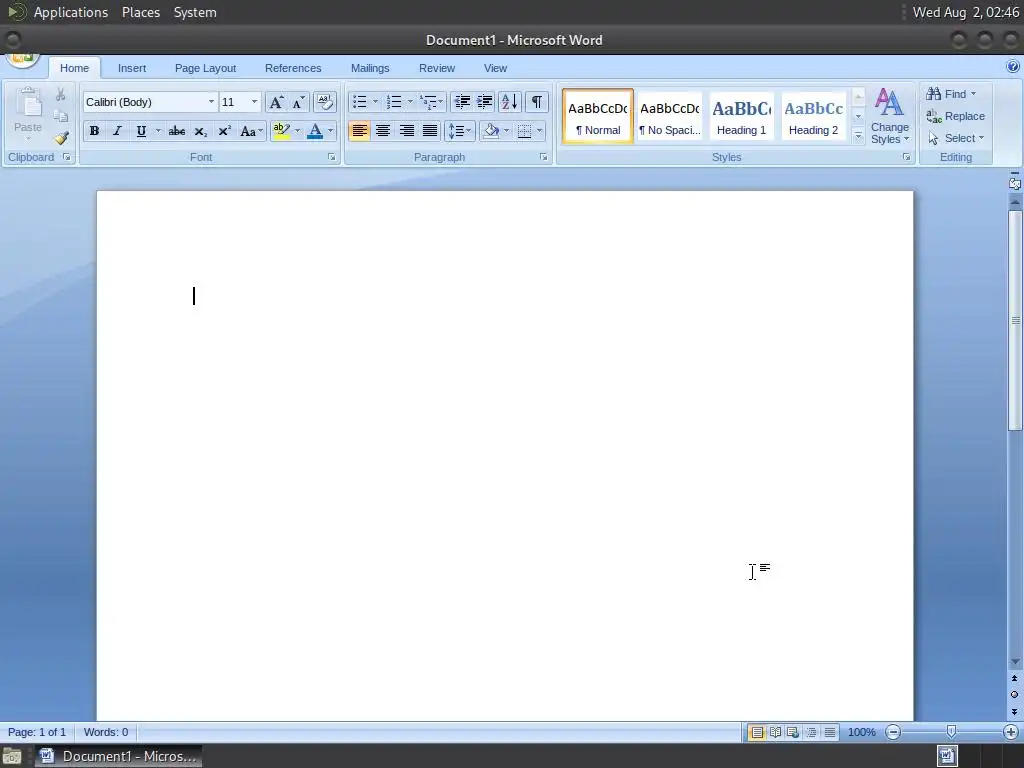Open font size dropdown showing 11
1024x768 pixels.
(x=255, y=102)
